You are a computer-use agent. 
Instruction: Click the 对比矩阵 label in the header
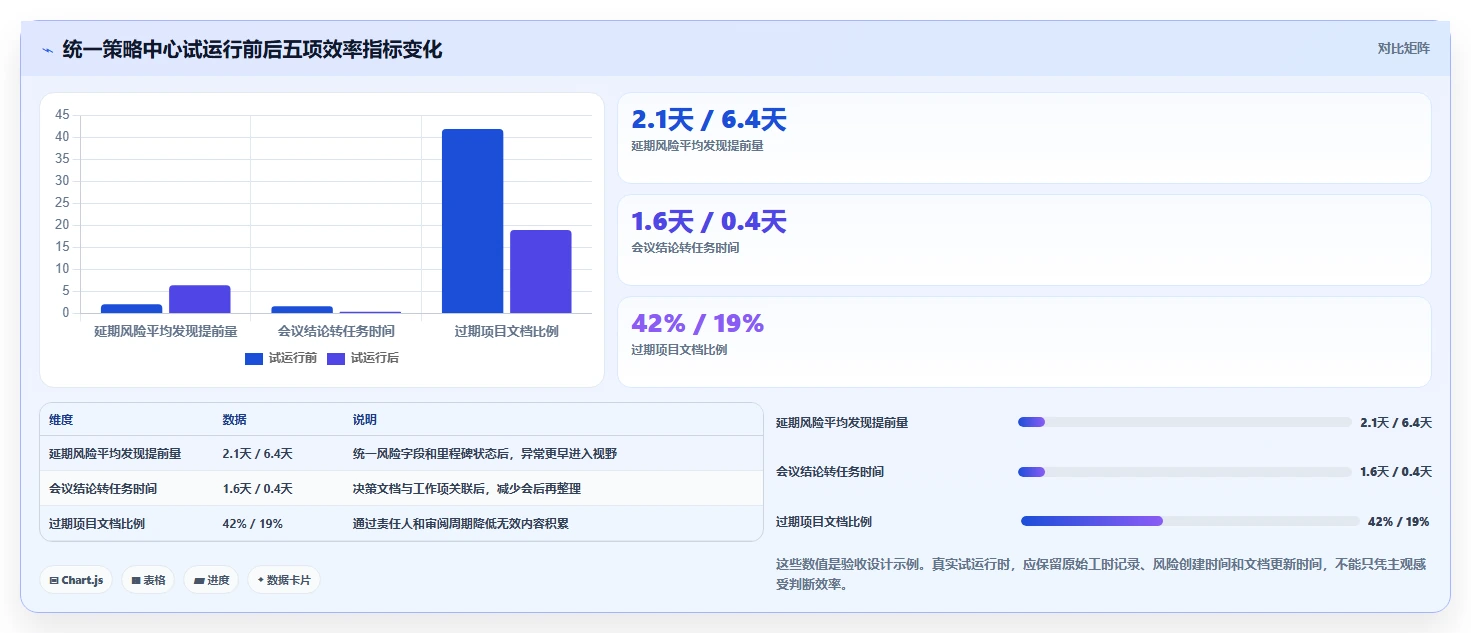(x=1404, y=48)
